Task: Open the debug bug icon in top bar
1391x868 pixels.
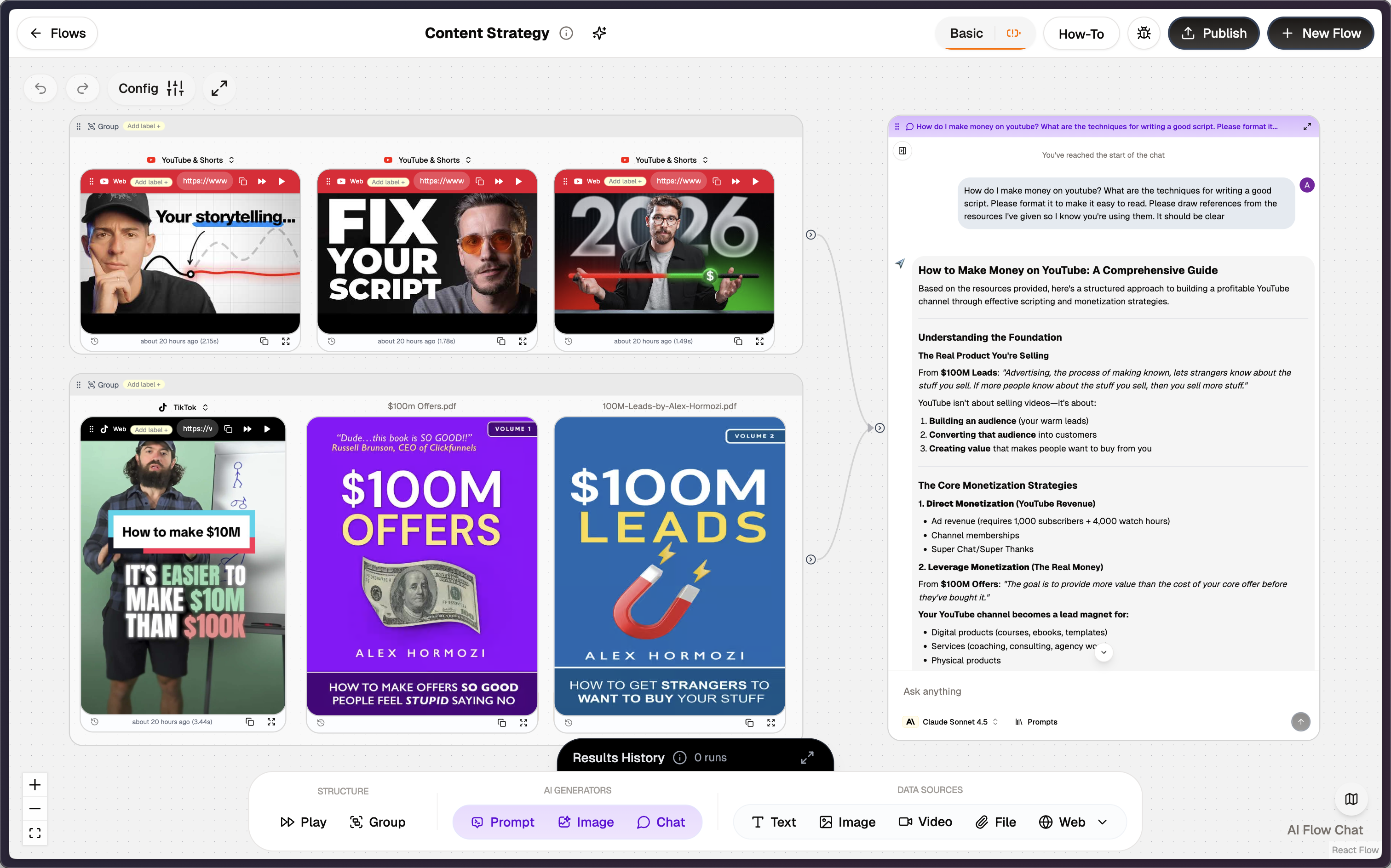Action: click(x=1144, y=33)
